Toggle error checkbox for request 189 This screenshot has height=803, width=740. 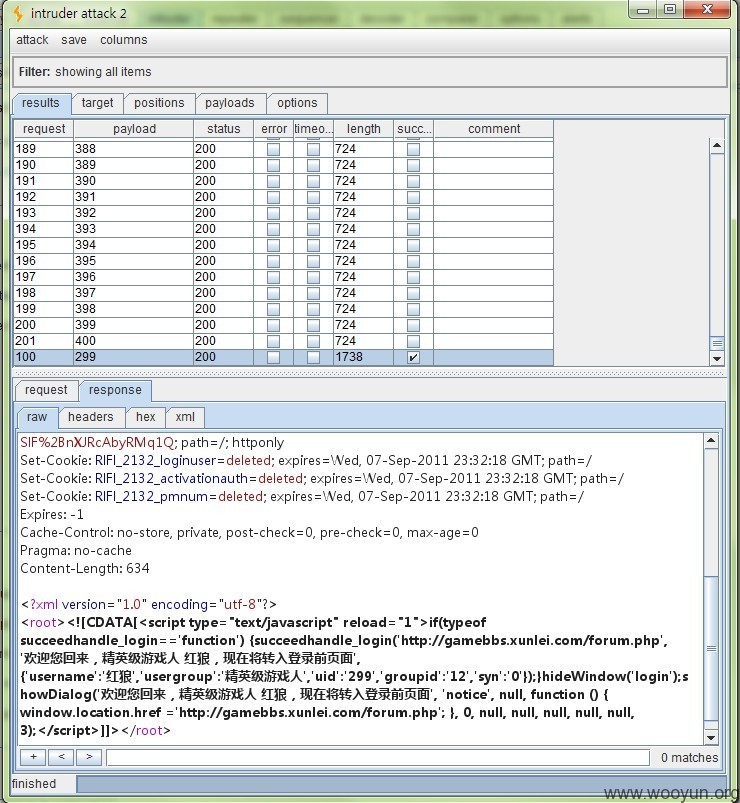(x=273, y=149)
